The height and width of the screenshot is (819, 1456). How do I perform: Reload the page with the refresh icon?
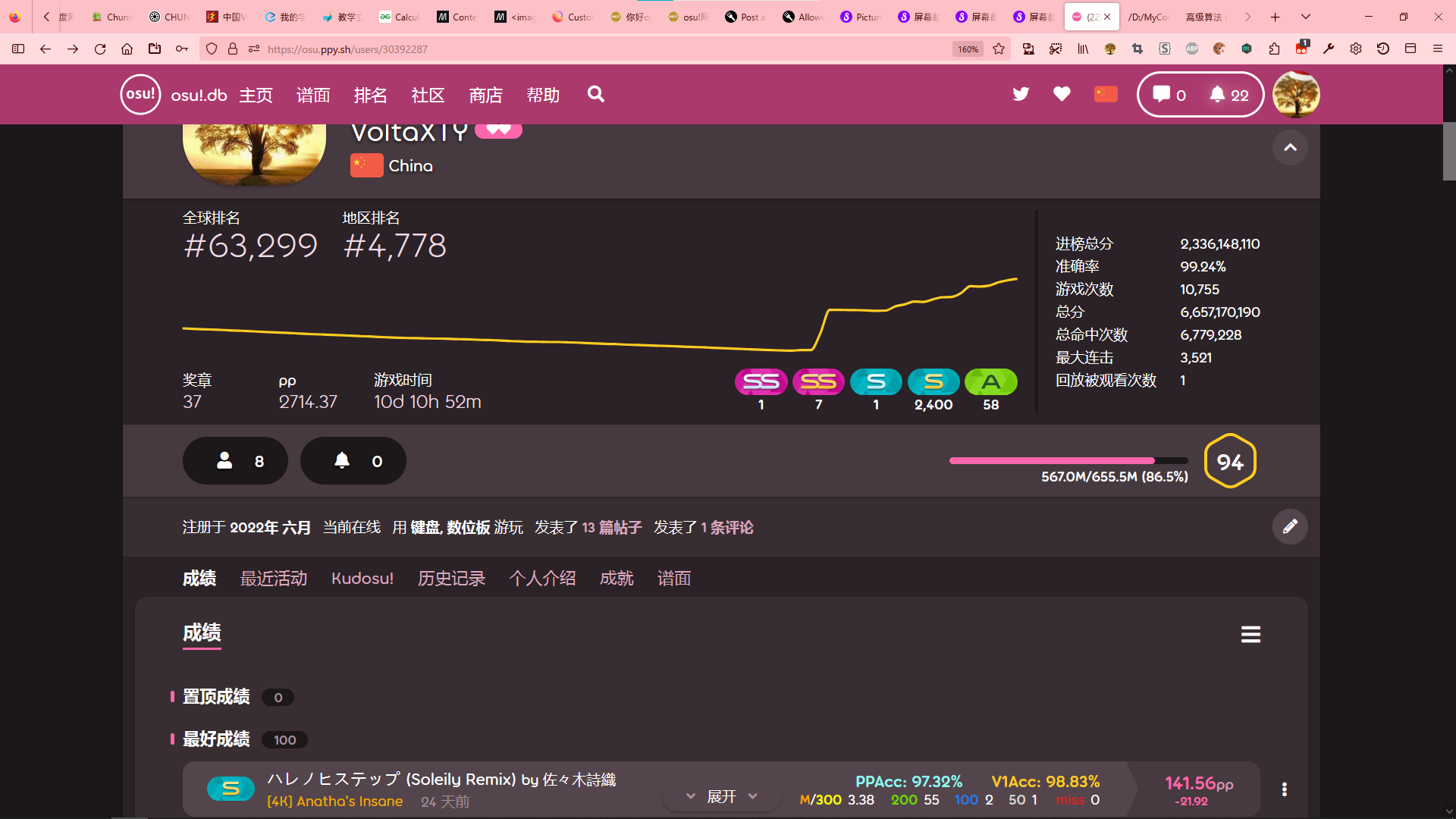[x=100, y=49]
